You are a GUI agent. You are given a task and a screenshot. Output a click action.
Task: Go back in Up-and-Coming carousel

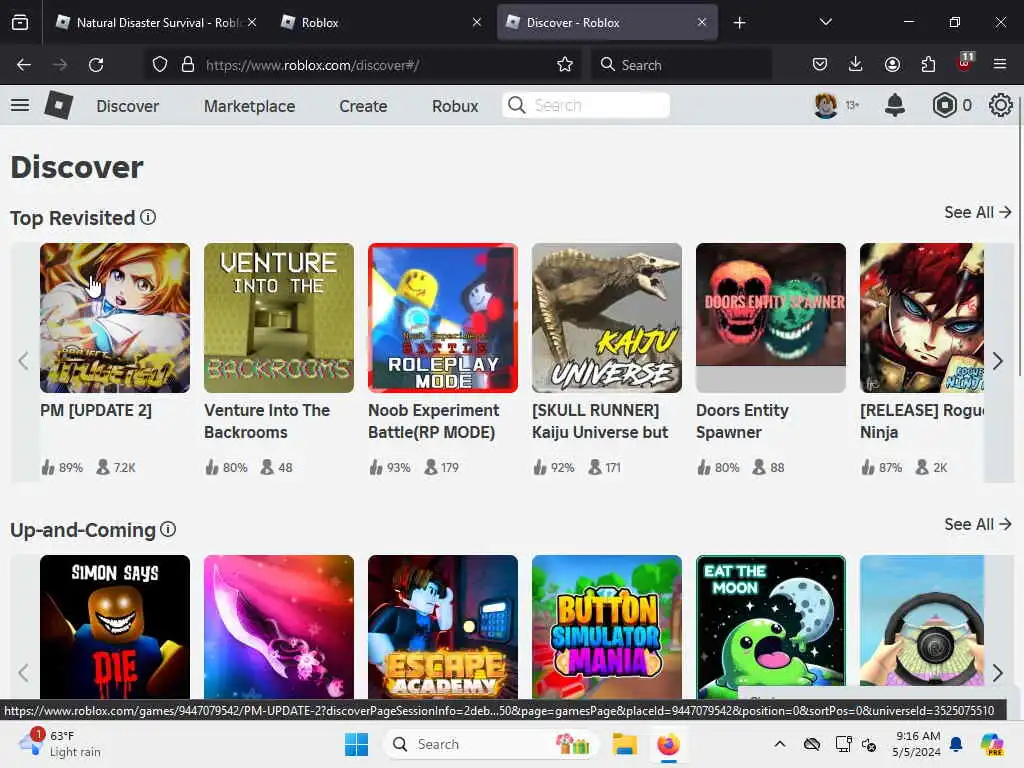[x=24, y=673]
